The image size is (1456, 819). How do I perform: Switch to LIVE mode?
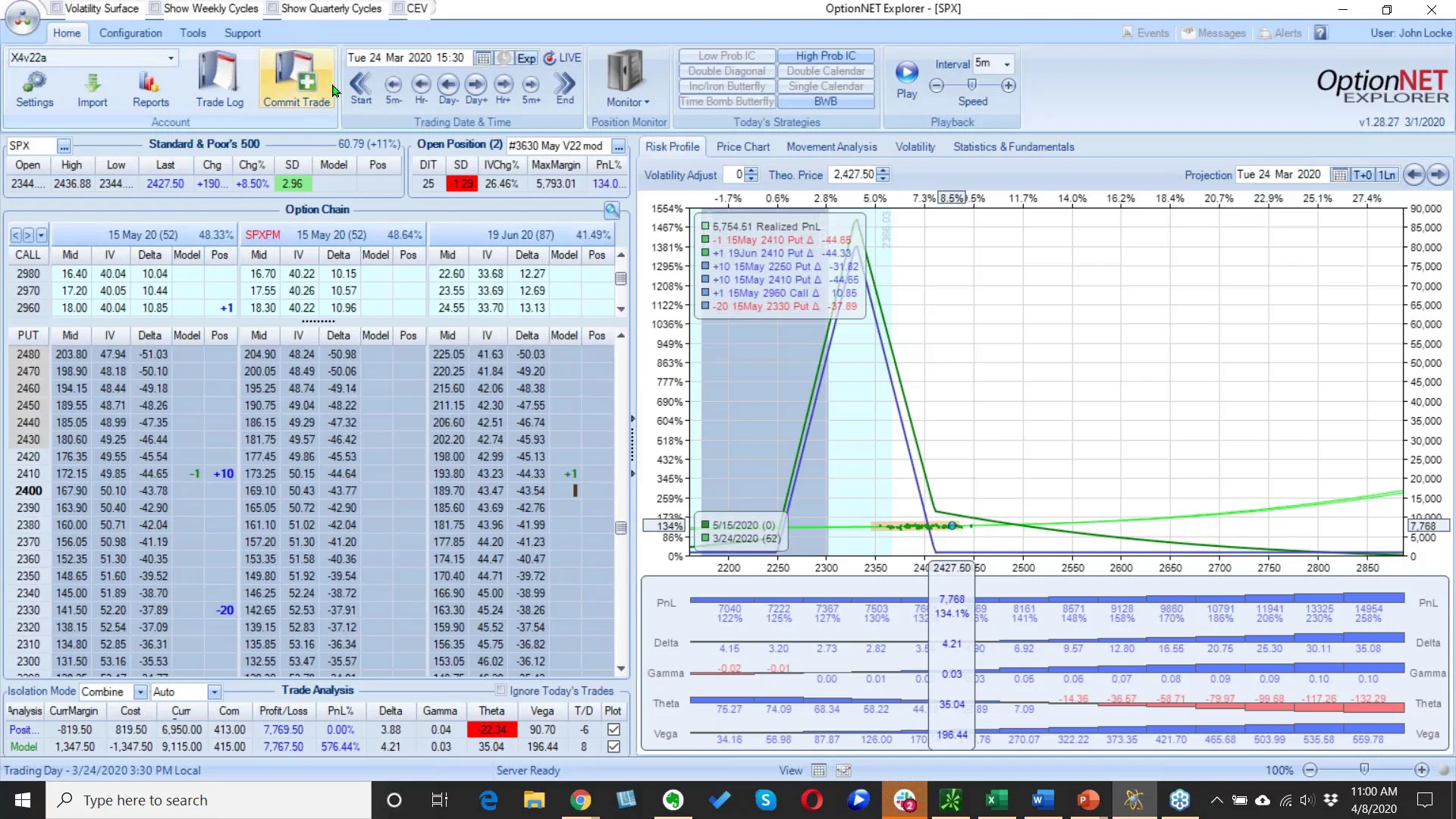coord(563,58)
